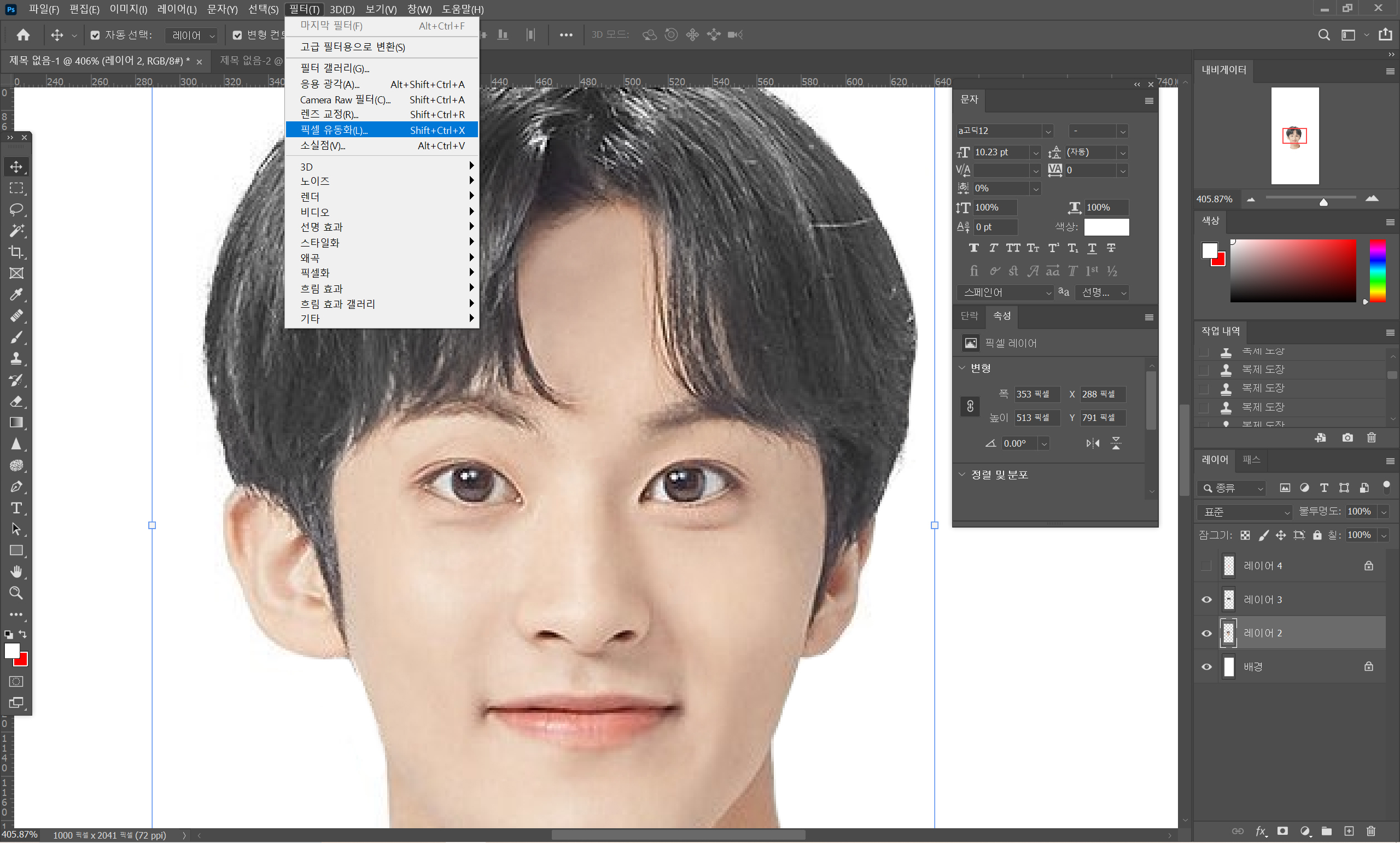This screenshot has width=1400, height=843.
Task: Click the flip horizontal icon in properties
Action: (1092, 443)
